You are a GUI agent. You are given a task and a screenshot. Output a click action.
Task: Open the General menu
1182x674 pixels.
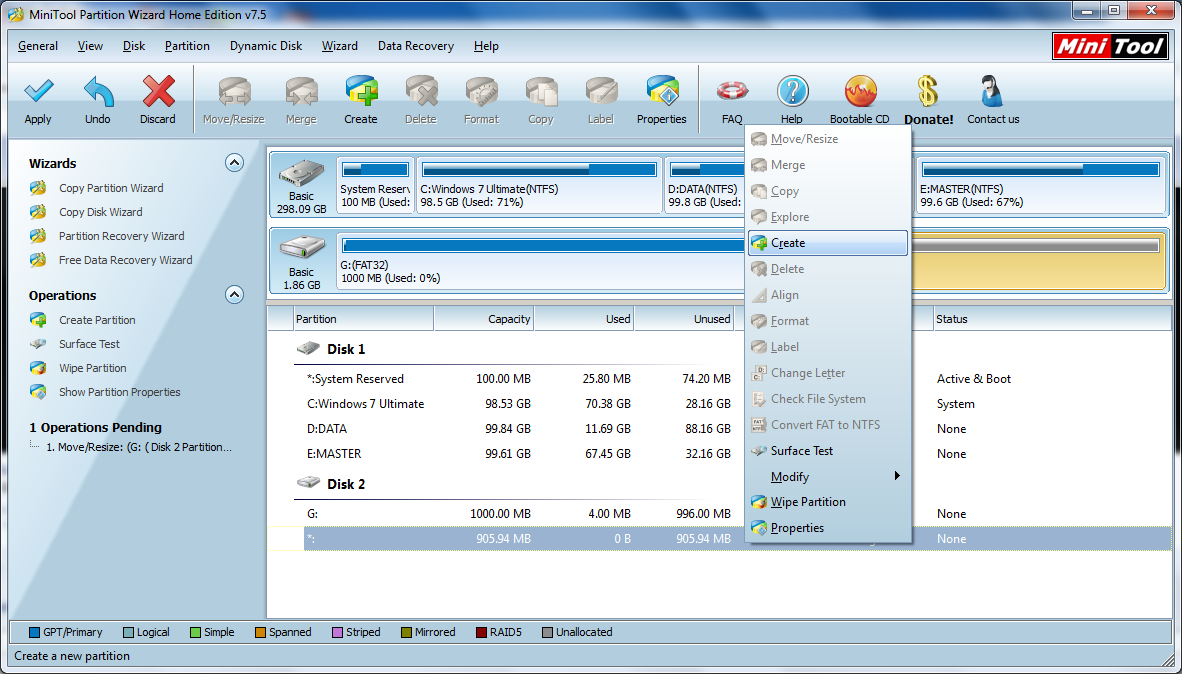[x=38, y=46]
